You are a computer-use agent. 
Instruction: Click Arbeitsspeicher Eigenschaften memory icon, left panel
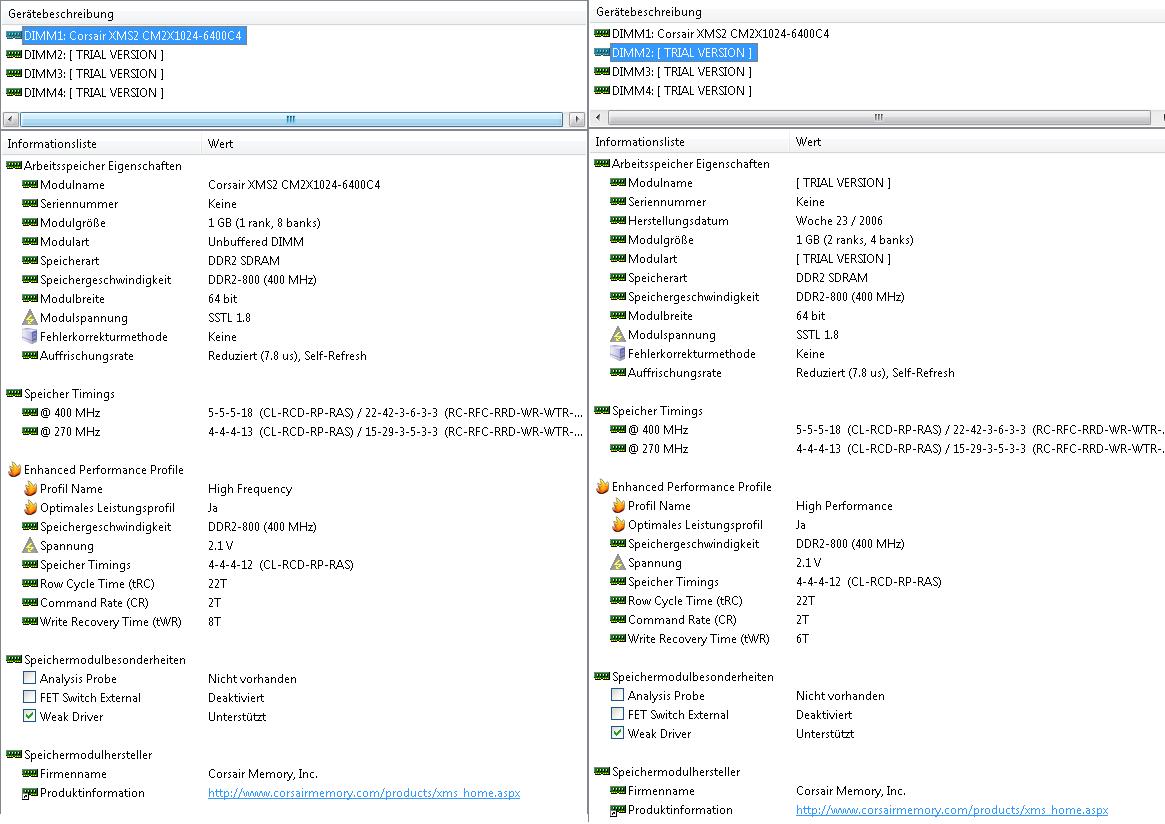[x=14, y=166]
